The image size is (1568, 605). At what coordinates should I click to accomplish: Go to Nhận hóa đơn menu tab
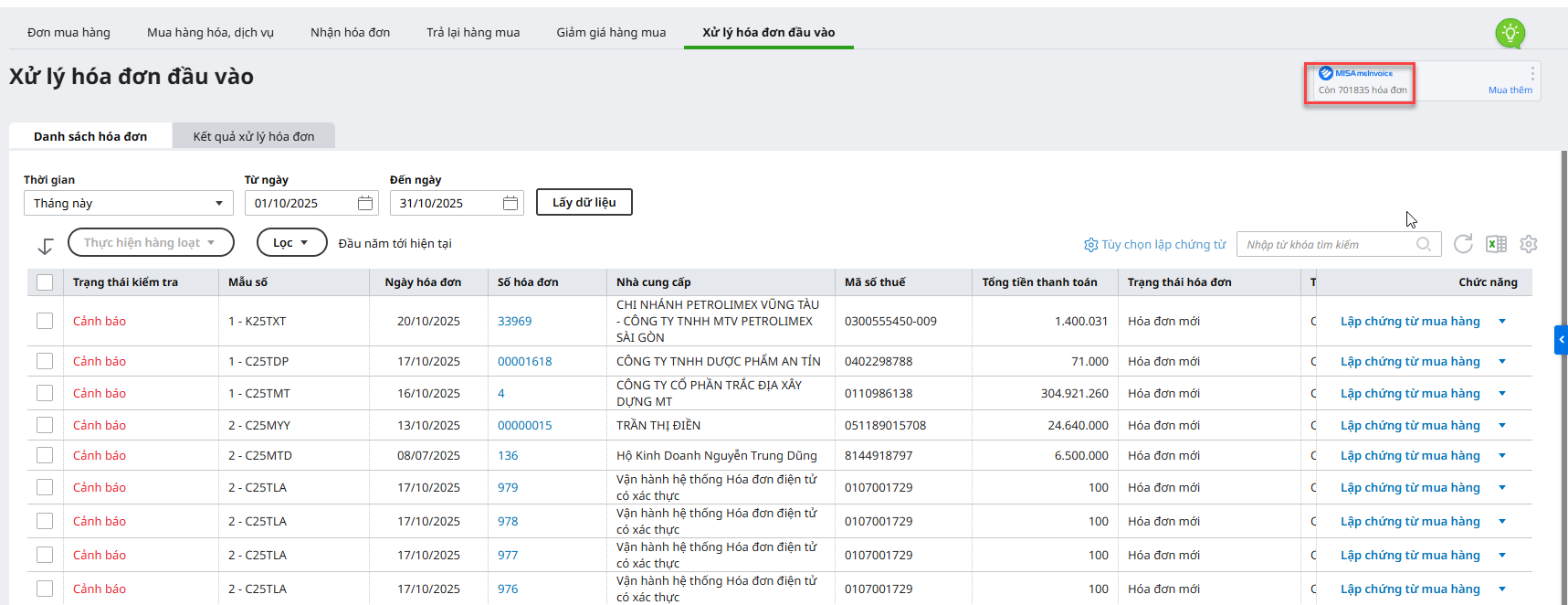(x=350, y=32)
